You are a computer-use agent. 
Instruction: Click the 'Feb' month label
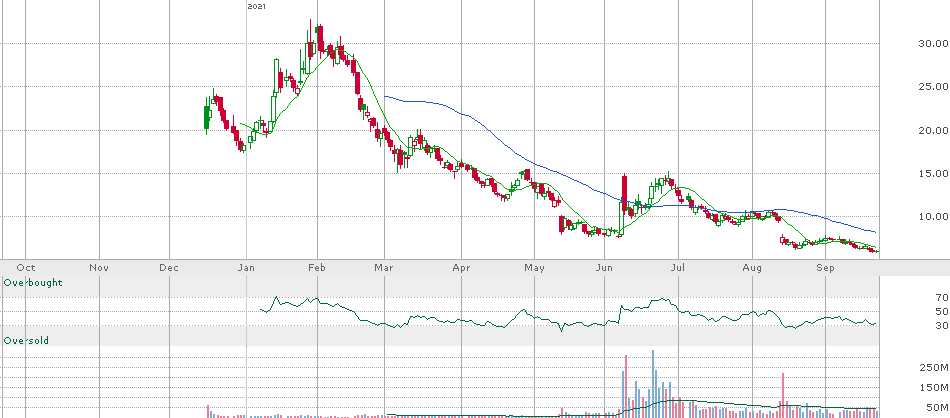tap(317, 267)
